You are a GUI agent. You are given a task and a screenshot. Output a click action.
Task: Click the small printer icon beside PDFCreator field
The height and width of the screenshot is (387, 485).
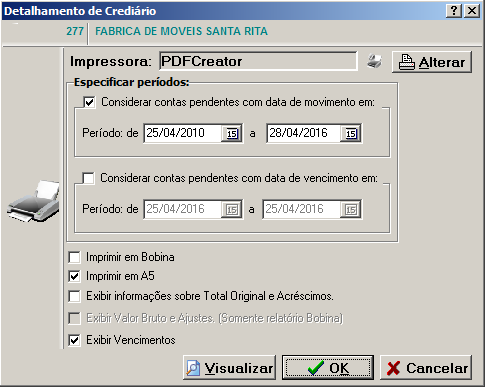(374, 61)
